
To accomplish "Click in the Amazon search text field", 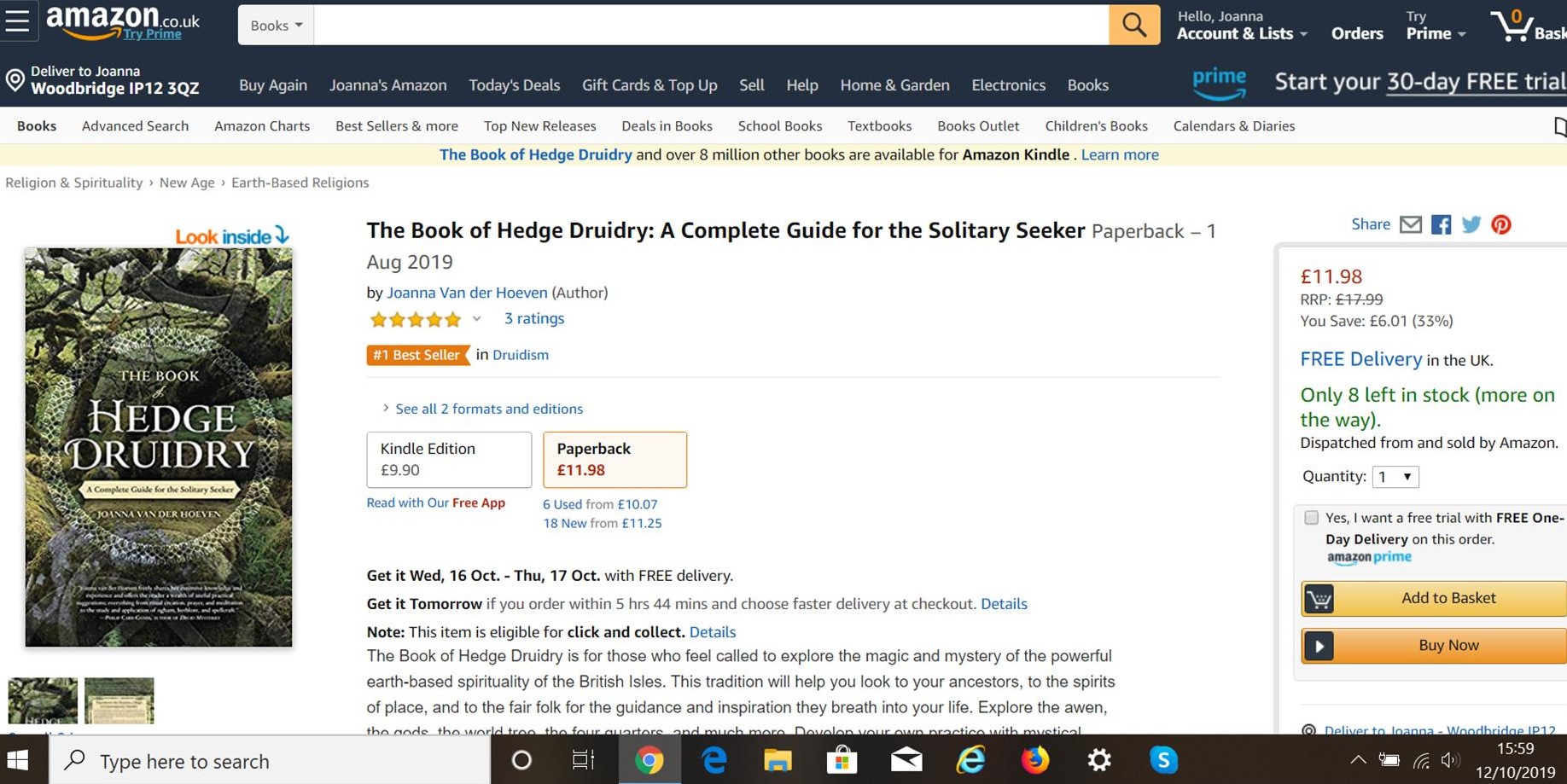I will [x=711, y=26].
